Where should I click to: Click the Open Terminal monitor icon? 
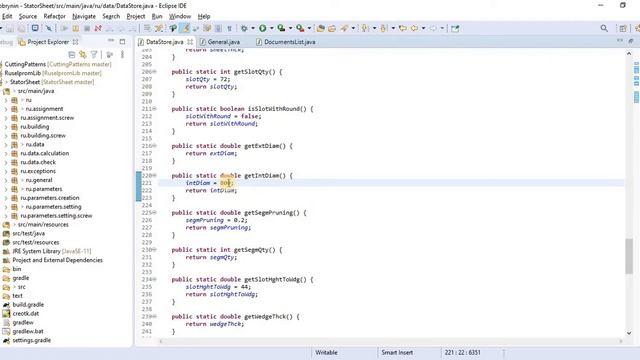[x=35, y=28]
